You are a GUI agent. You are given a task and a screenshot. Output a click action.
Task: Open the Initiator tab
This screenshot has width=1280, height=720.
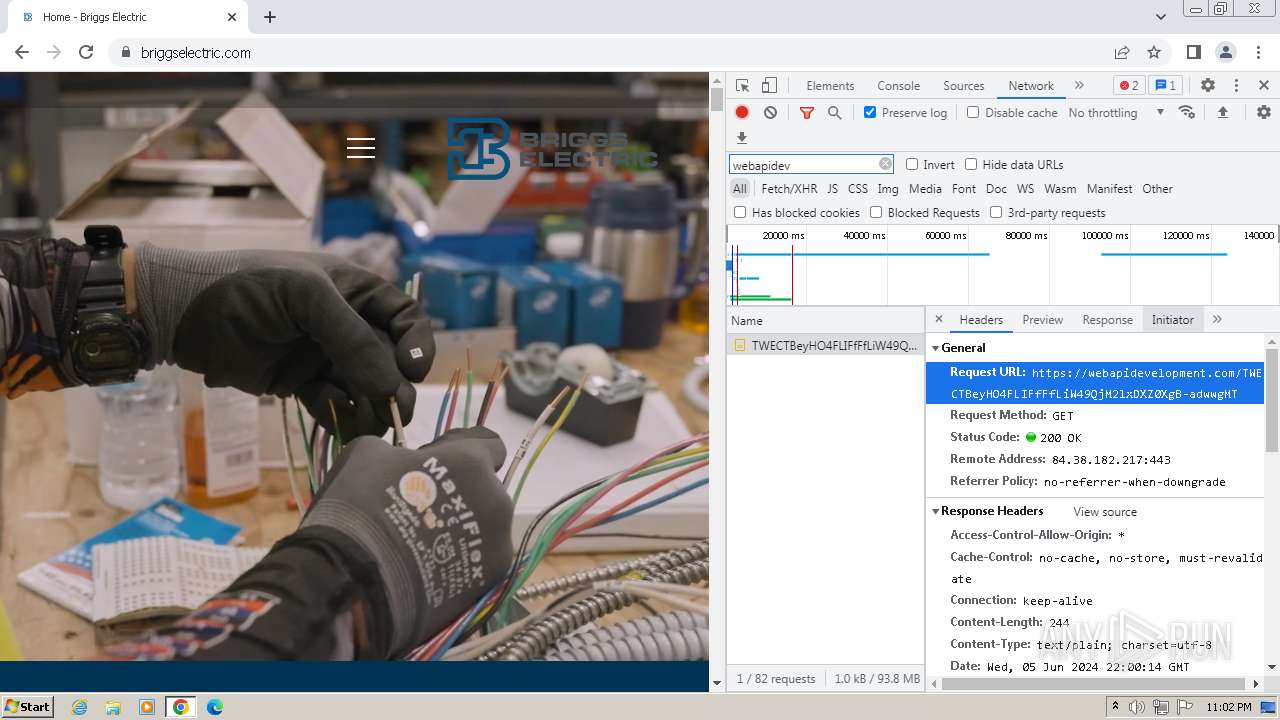coord(1172,320)
